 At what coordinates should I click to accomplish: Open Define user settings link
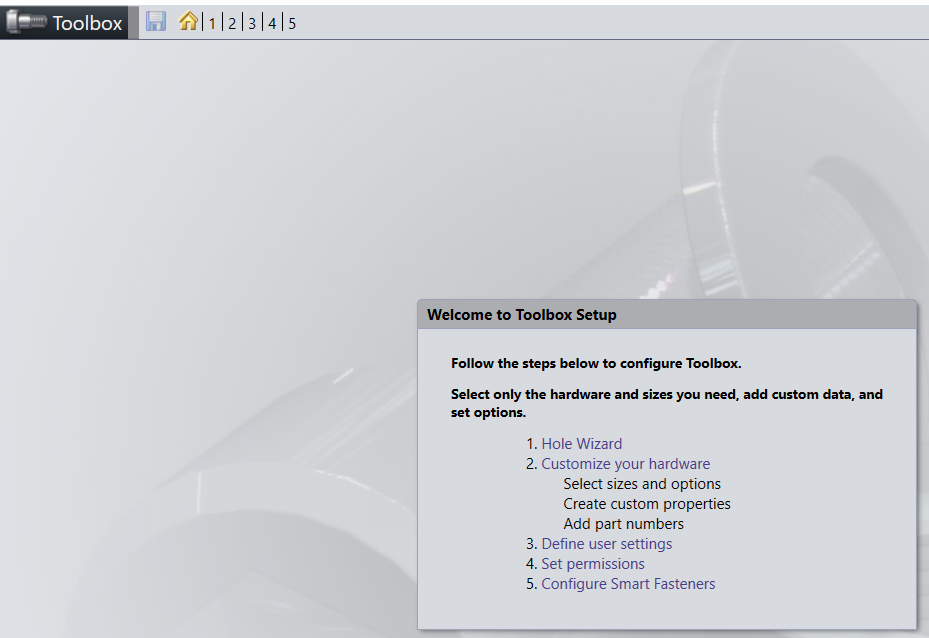coord(607,544)
